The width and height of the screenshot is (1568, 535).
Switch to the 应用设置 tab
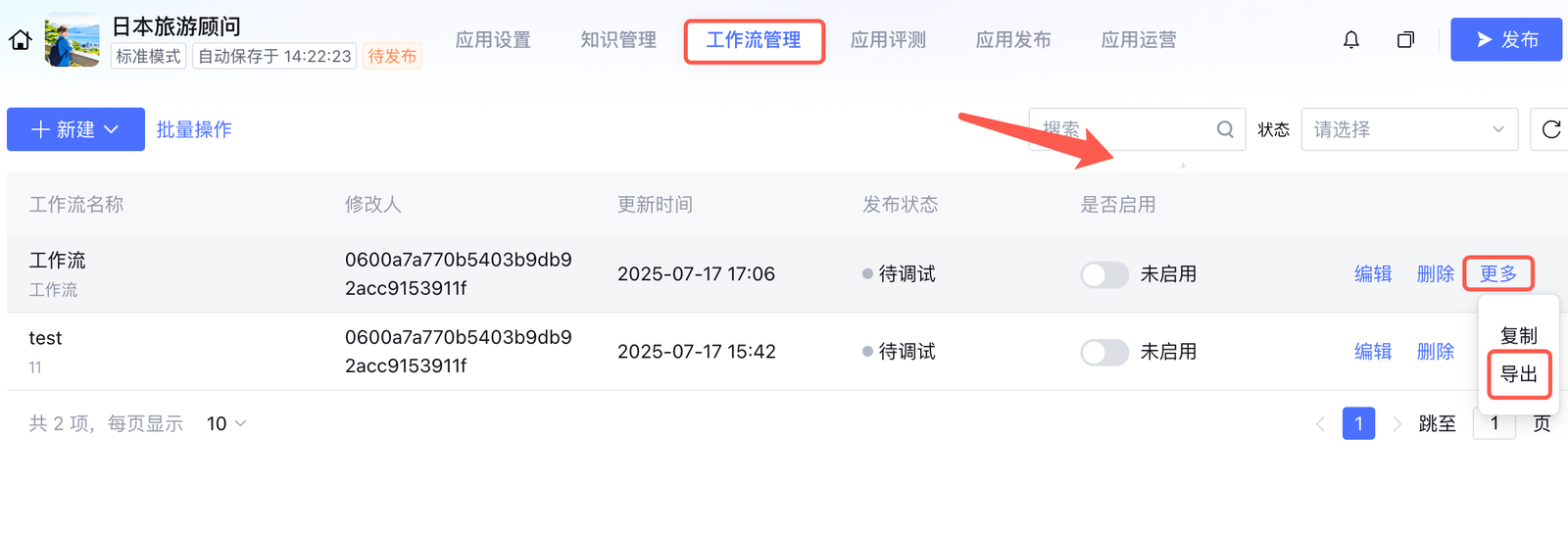(x=493, y=40)
